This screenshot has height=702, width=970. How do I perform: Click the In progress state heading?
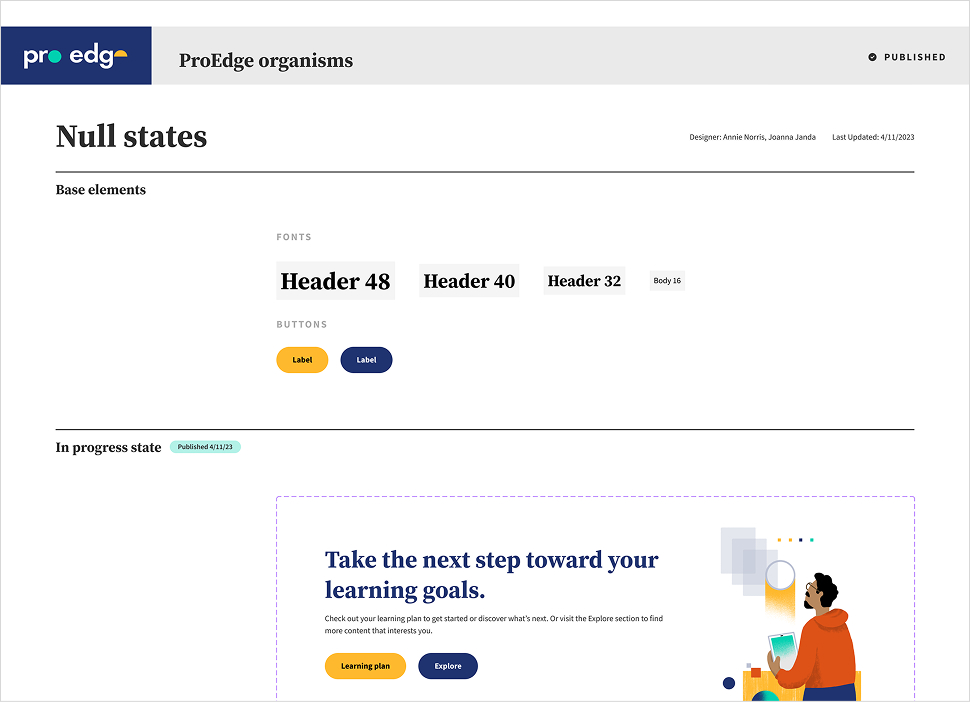pyautogui.click(x=108, y=447)
